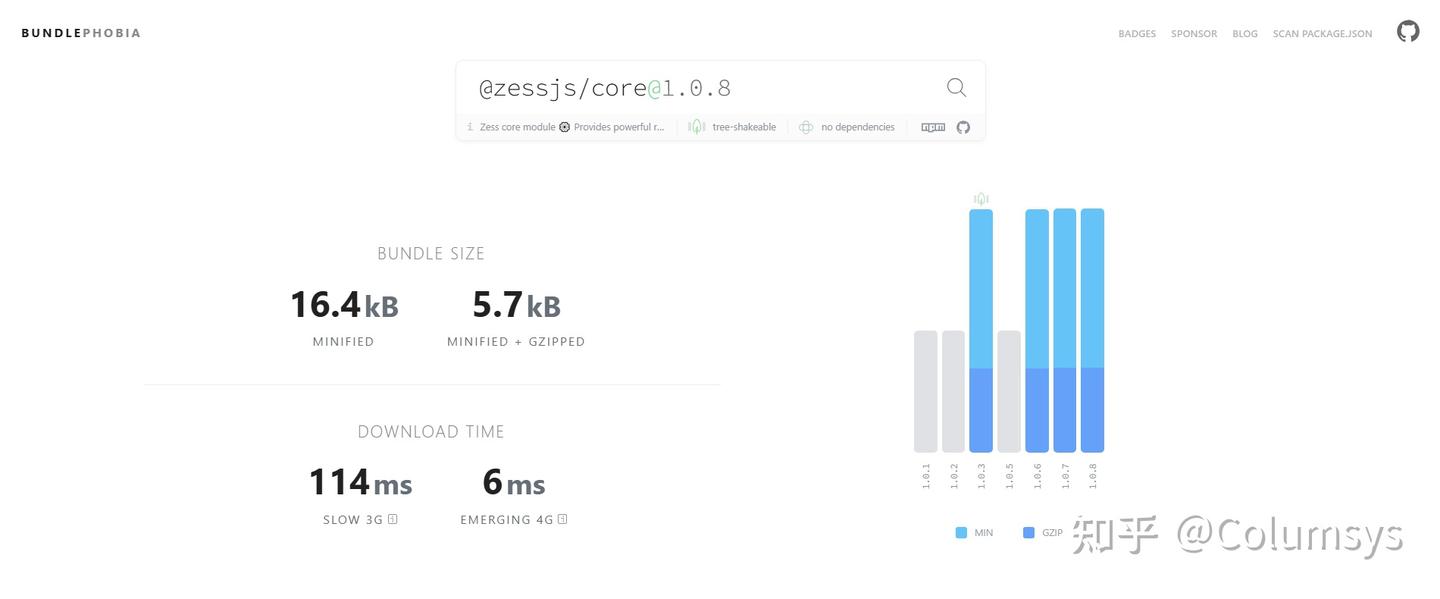Click the GitHub repo icon next to npm
The width and height of the screenshot is (1440, 599).
961,126
